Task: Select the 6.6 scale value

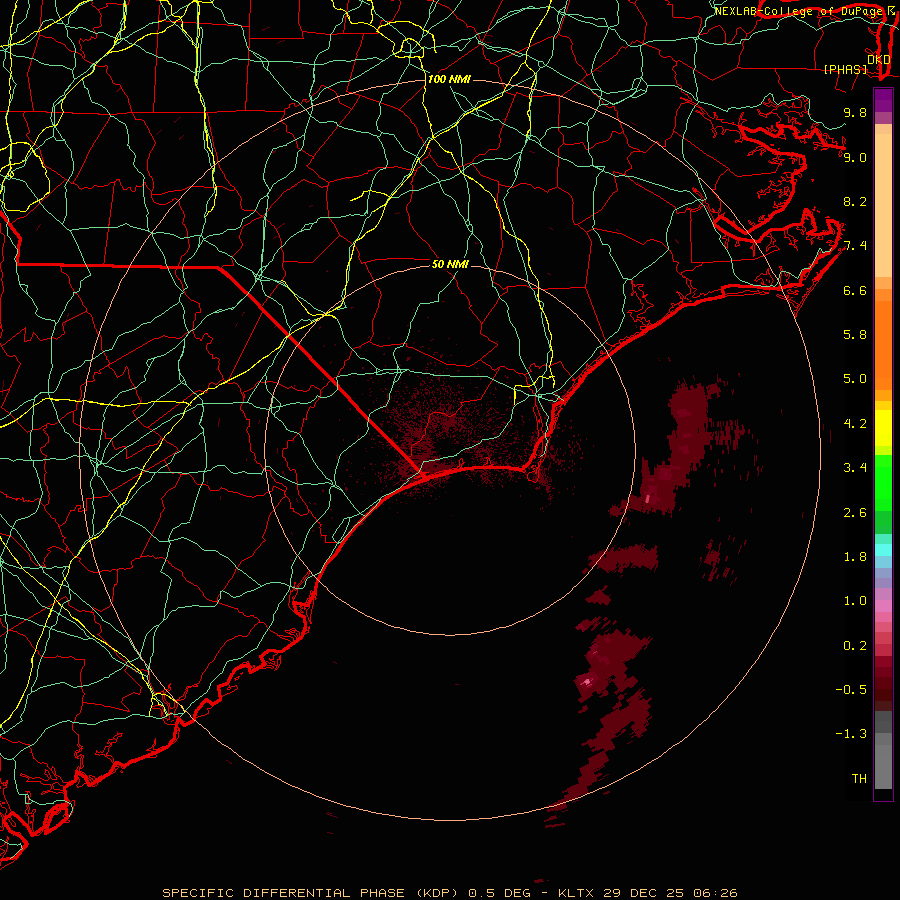Action: click(x=855, y=290)
